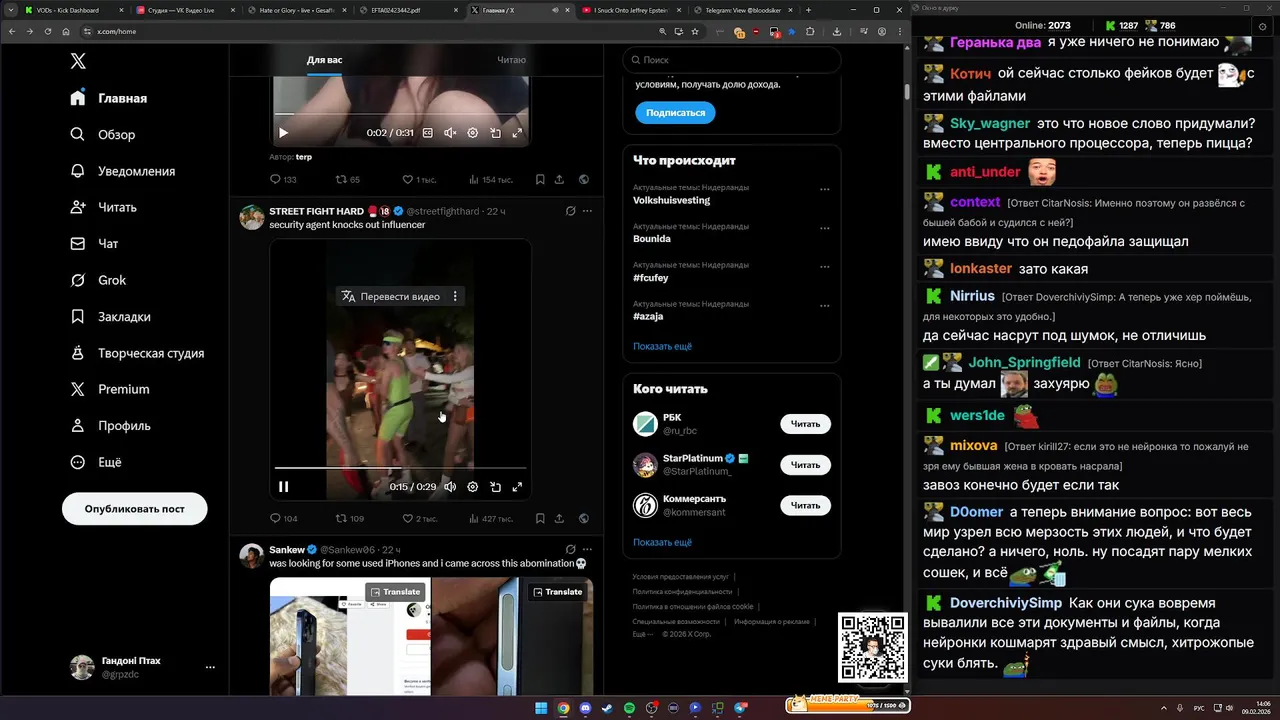Share the street fight post
The height and width of the screenshot is (720, 1280).
[x=559, y=518]
